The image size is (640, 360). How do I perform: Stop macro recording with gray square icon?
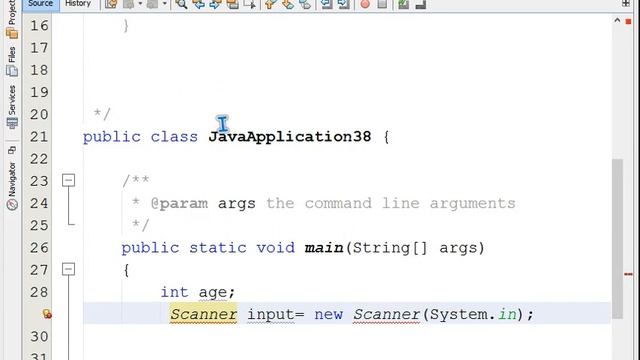pyautogui.click(x=382, y=4)
